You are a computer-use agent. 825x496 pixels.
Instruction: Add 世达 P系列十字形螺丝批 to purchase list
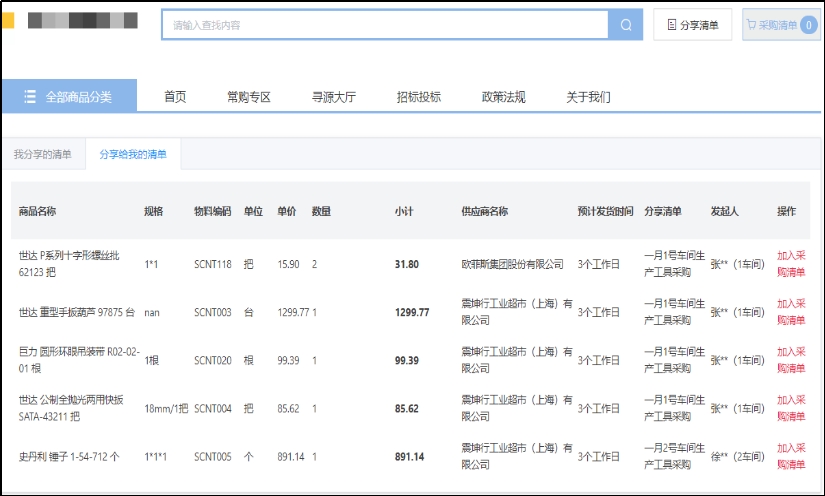click(791, 264)
